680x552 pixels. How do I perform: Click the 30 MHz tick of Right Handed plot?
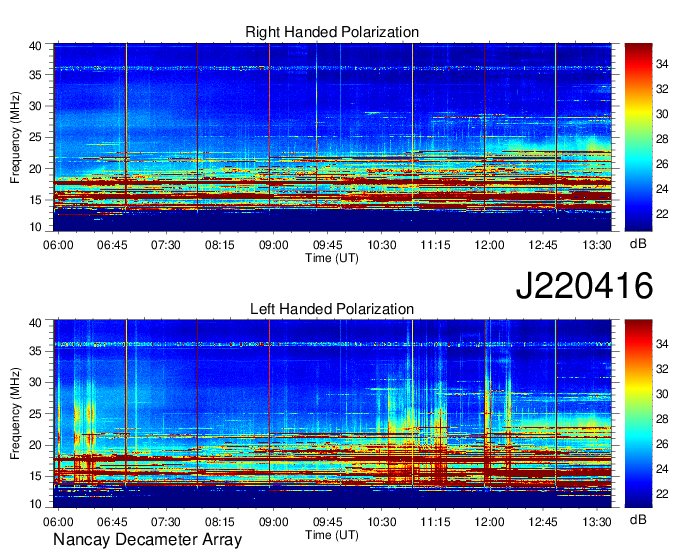35,106
